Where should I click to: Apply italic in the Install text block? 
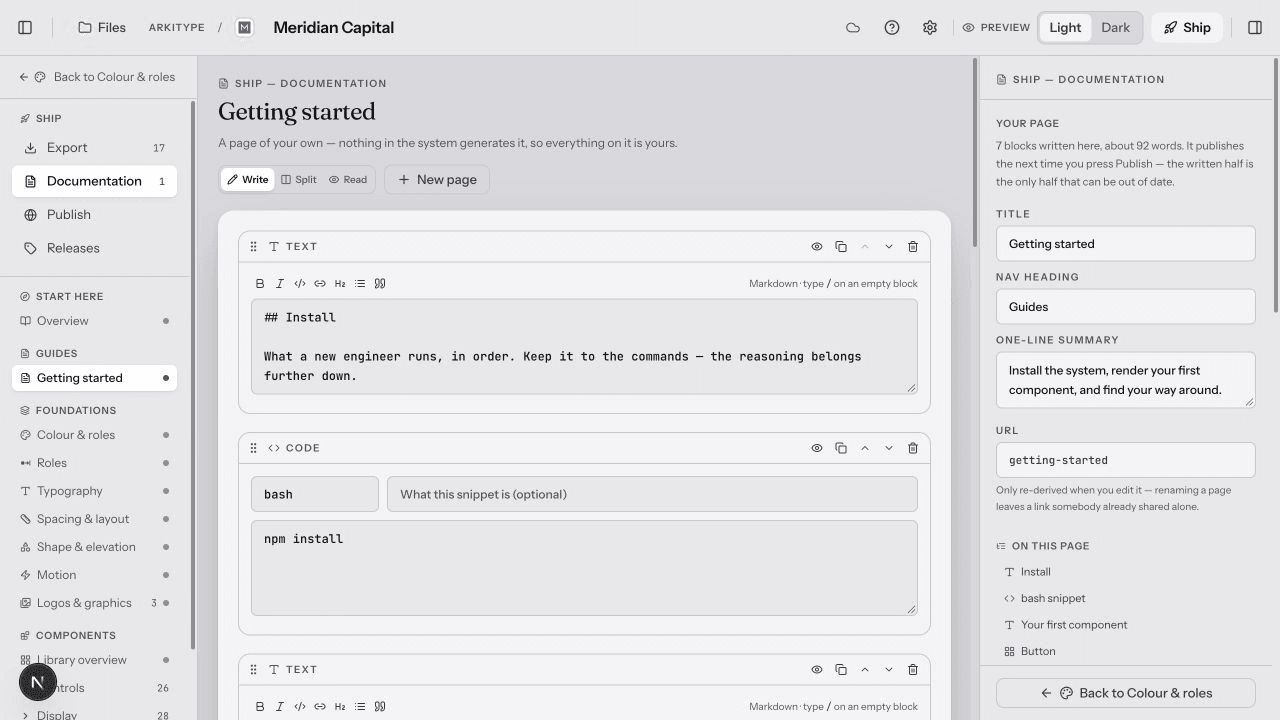pyautogui.click(x=280, y=284)
